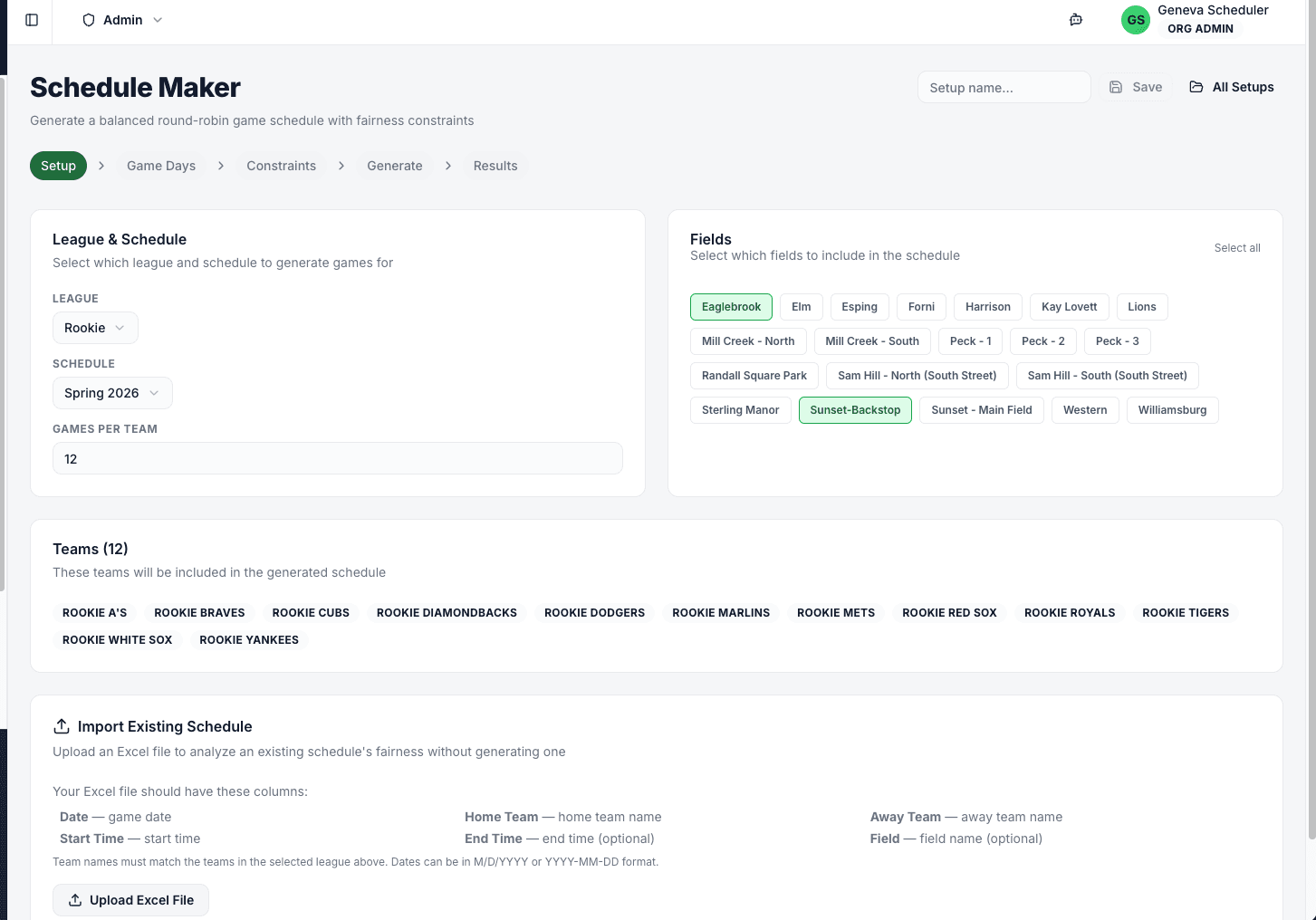Screen dimensions: 1316x920
Task: Go to the Game Days step
Action: click(x=161, y=166)
